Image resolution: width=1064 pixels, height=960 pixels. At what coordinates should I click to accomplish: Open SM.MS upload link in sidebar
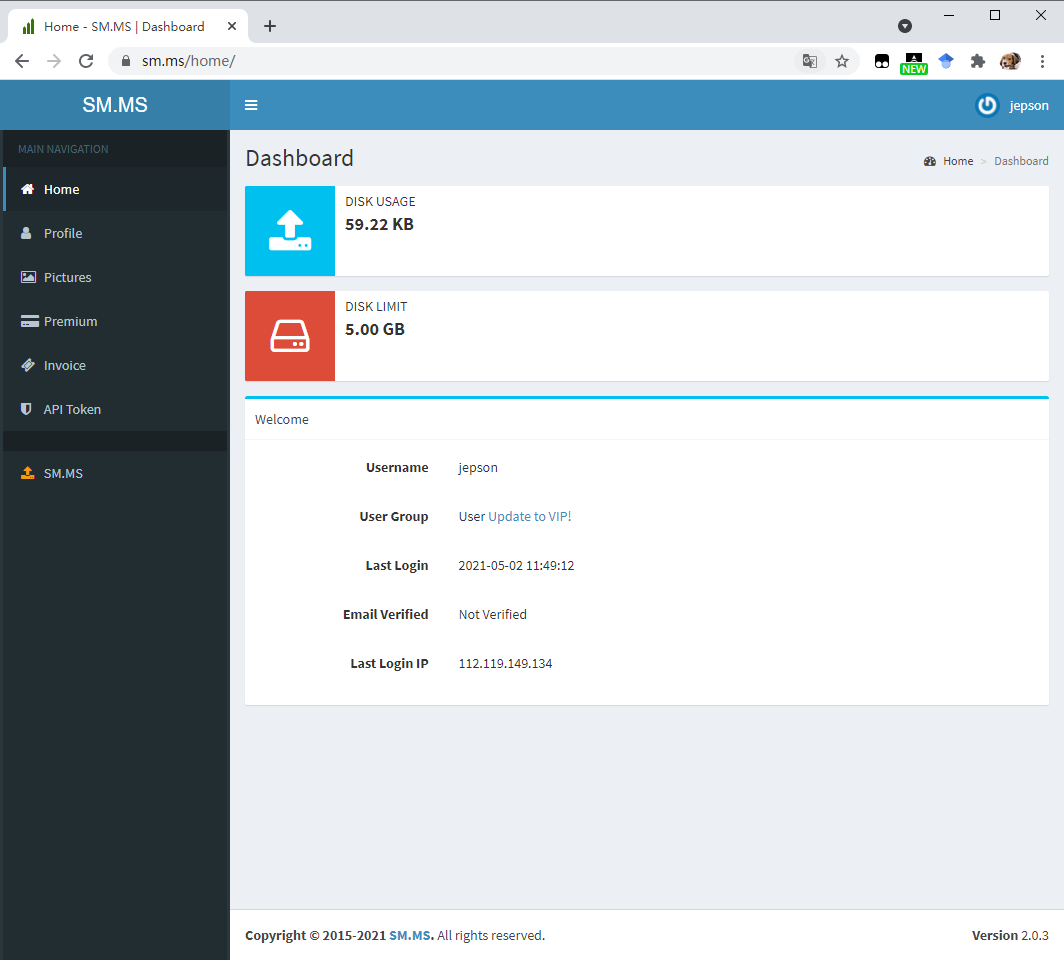click(115, 473)
